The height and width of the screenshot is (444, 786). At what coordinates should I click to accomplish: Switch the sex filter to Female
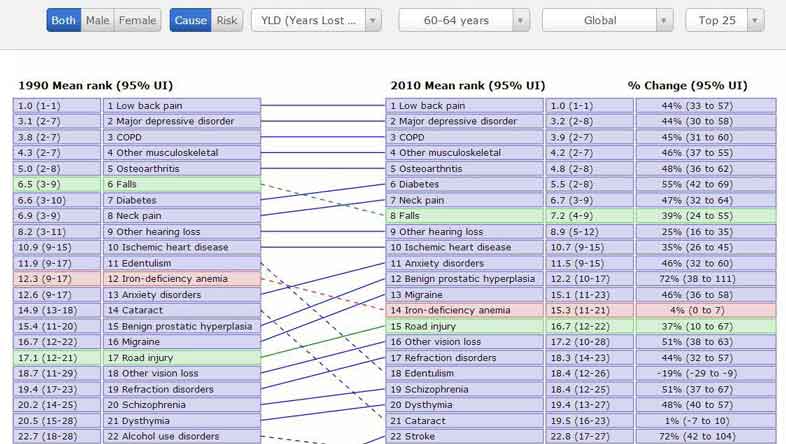(137, 20)
